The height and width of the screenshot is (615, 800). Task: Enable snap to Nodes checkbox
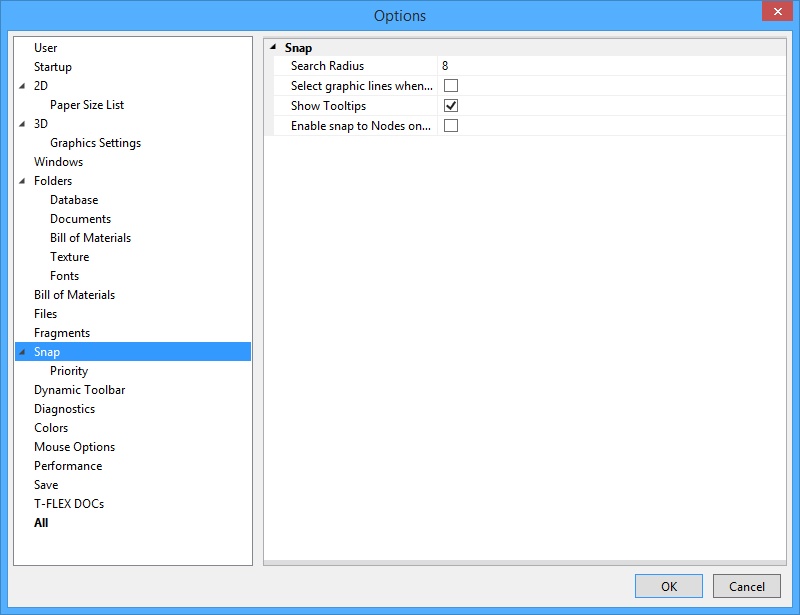[x=450, y=124]
